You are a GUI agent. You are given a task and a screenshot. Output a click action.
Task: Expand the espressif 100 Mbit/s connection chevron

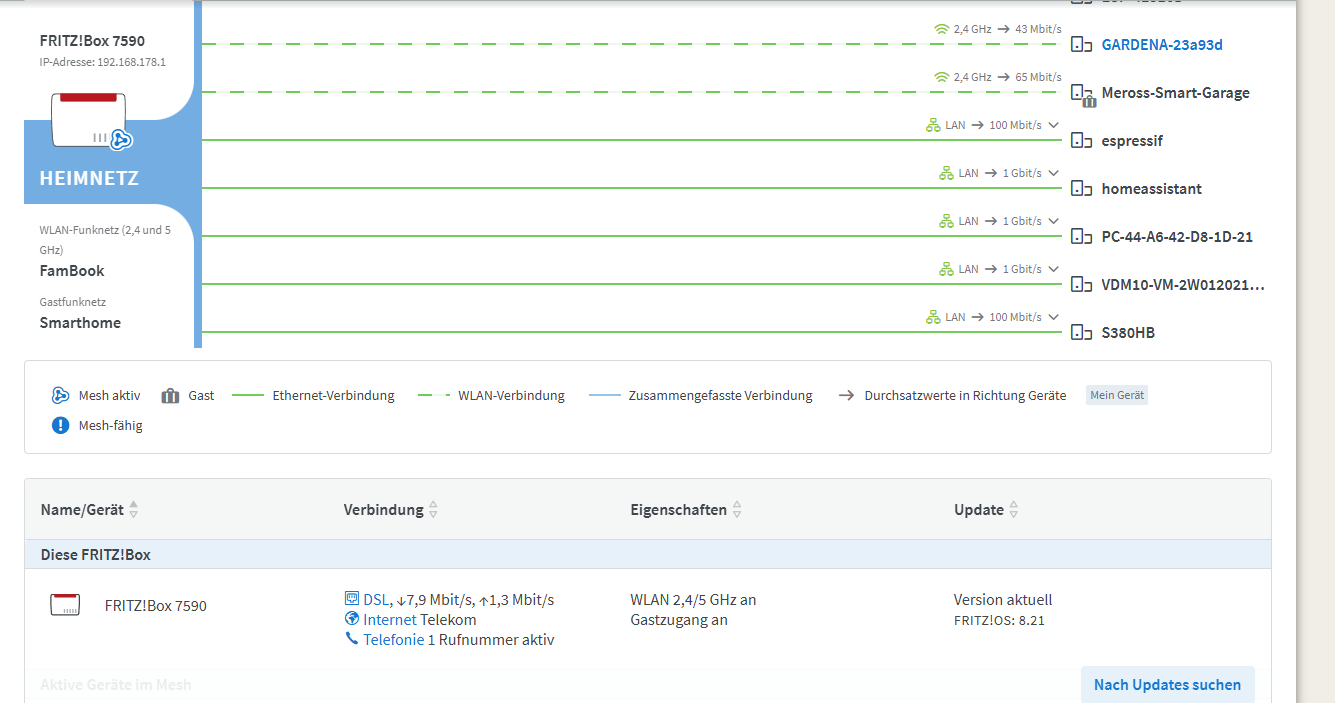1052,125
